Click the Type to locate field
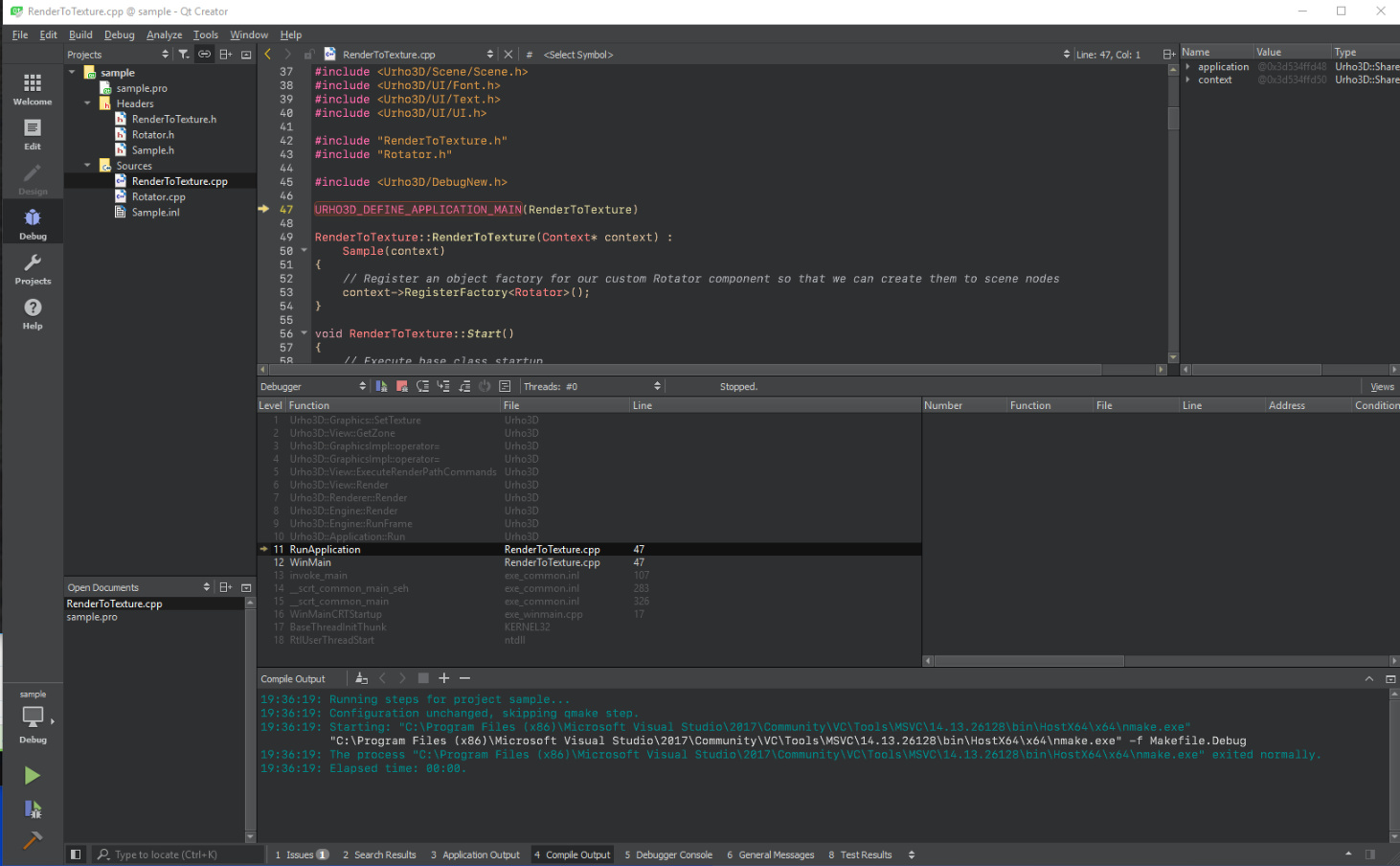Viewport: 1400px width, 866px height. 176,855
